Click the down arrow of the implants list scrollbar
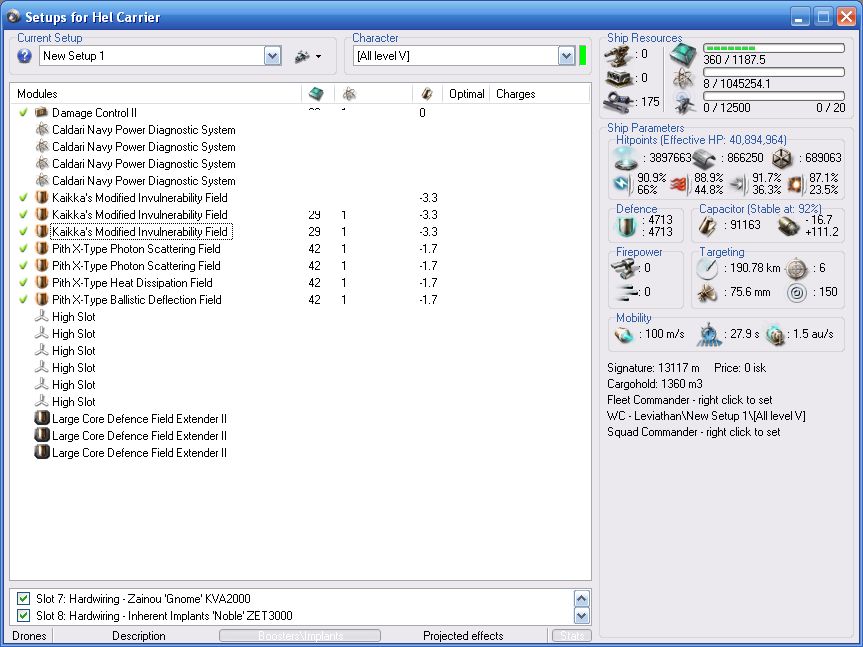This screenshot has width=863, height=647. (582, 615)
